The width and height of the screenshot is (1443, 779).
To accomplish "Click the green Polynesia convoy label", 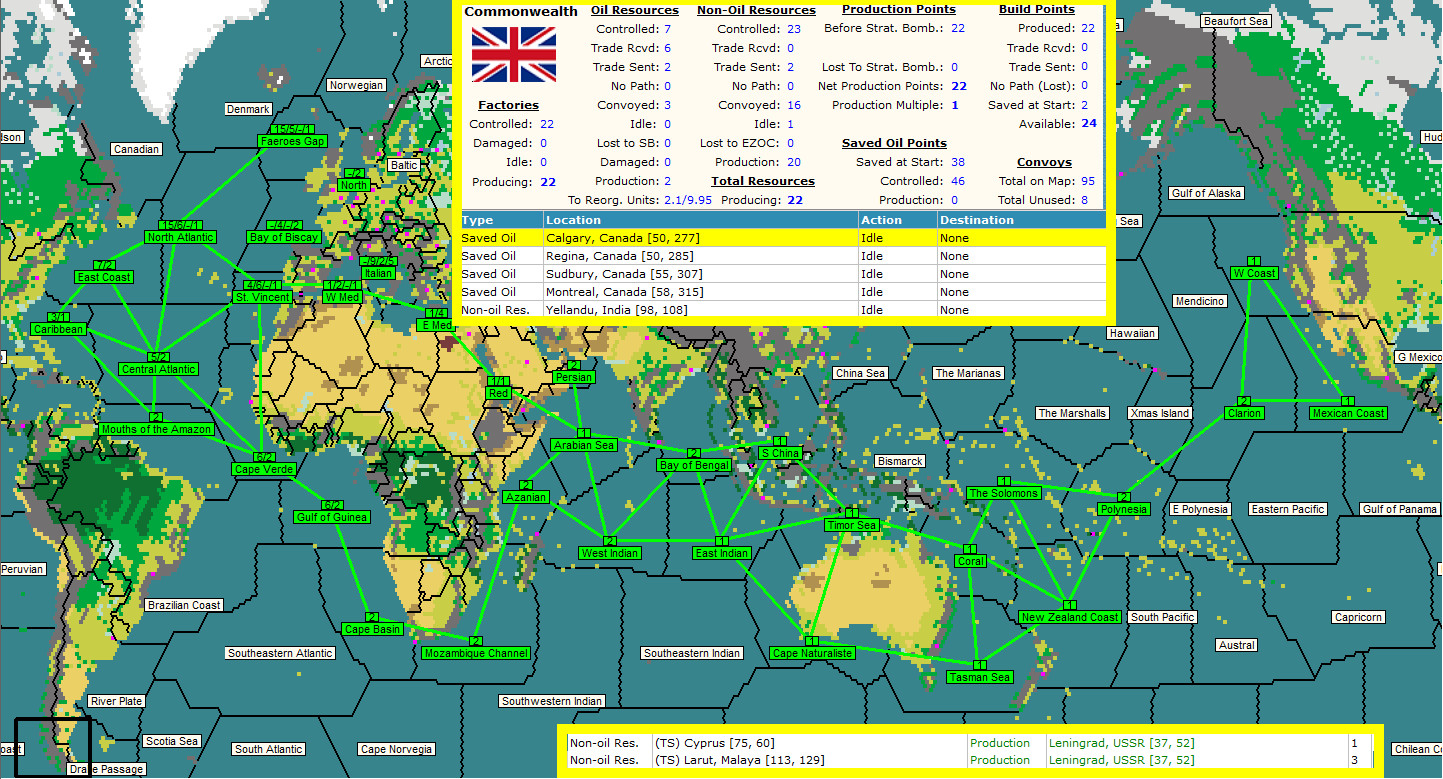I will click(x=1123, y=510).
